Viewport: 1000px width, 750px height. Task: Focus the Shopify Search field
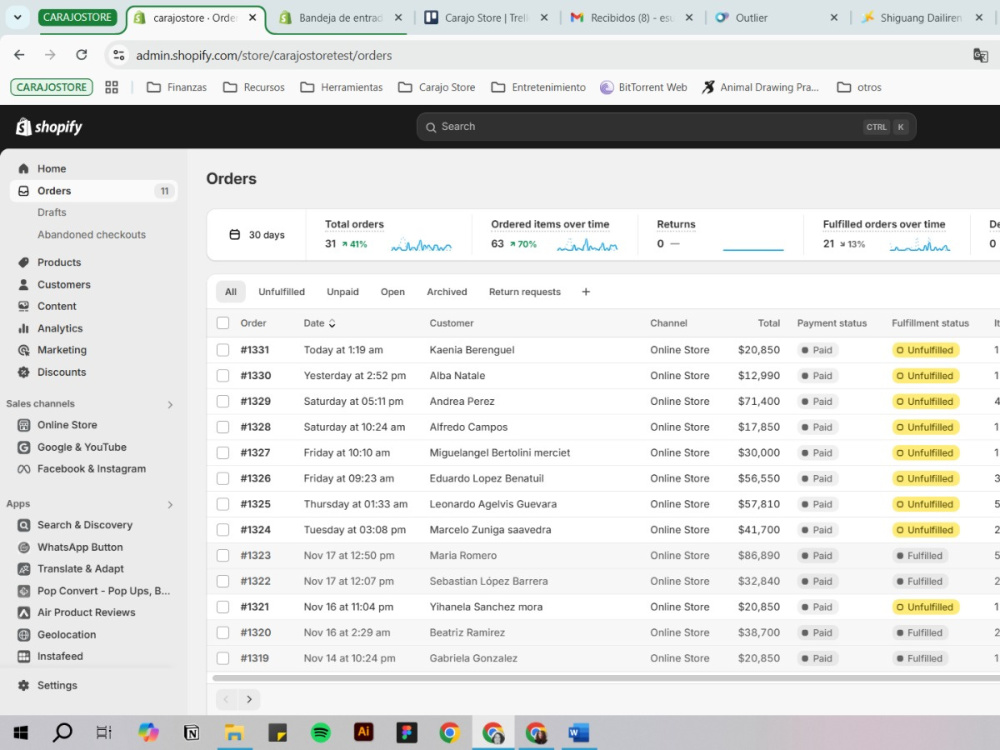666,126
